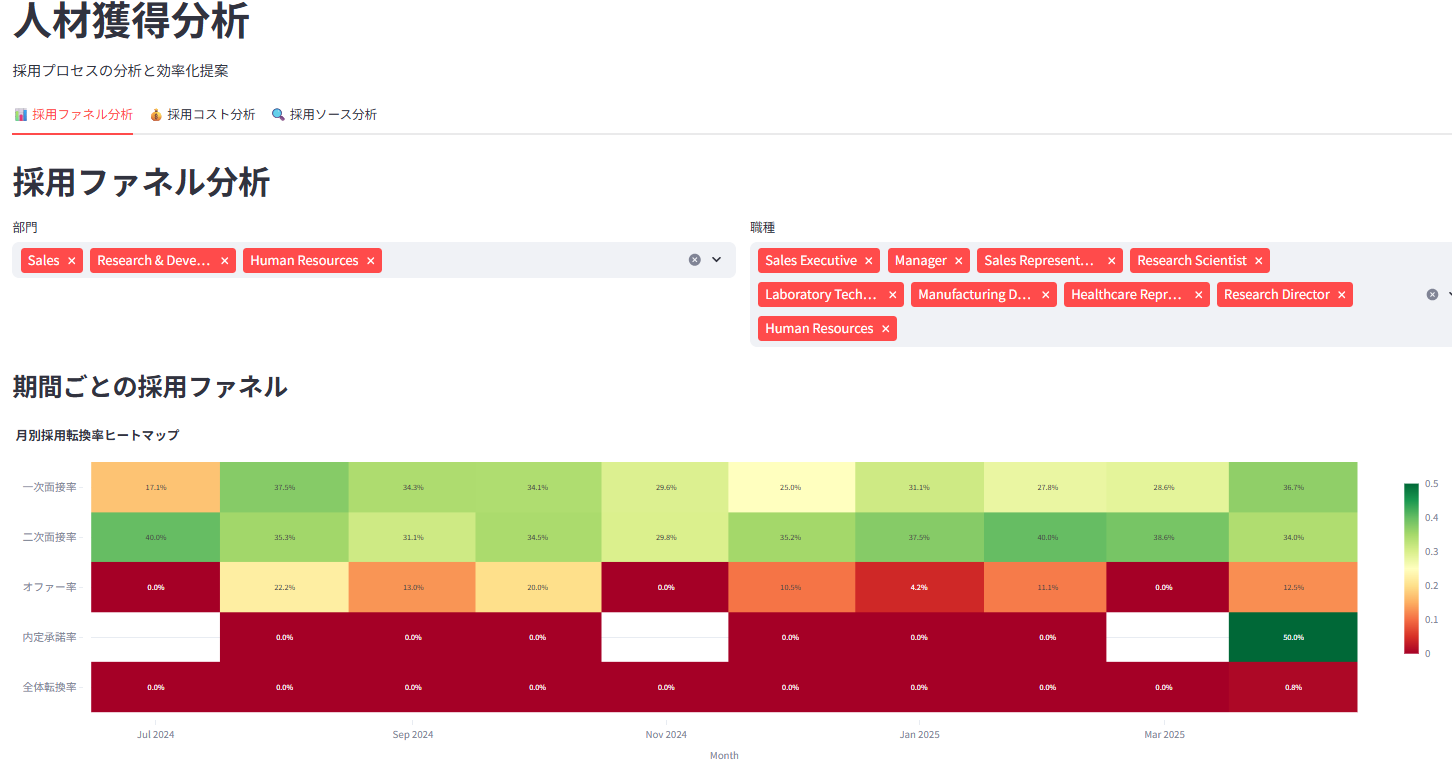Click the 34.3% heatmap cell
The width and height of the screenshot is (1452, 776).
point(413,487)
